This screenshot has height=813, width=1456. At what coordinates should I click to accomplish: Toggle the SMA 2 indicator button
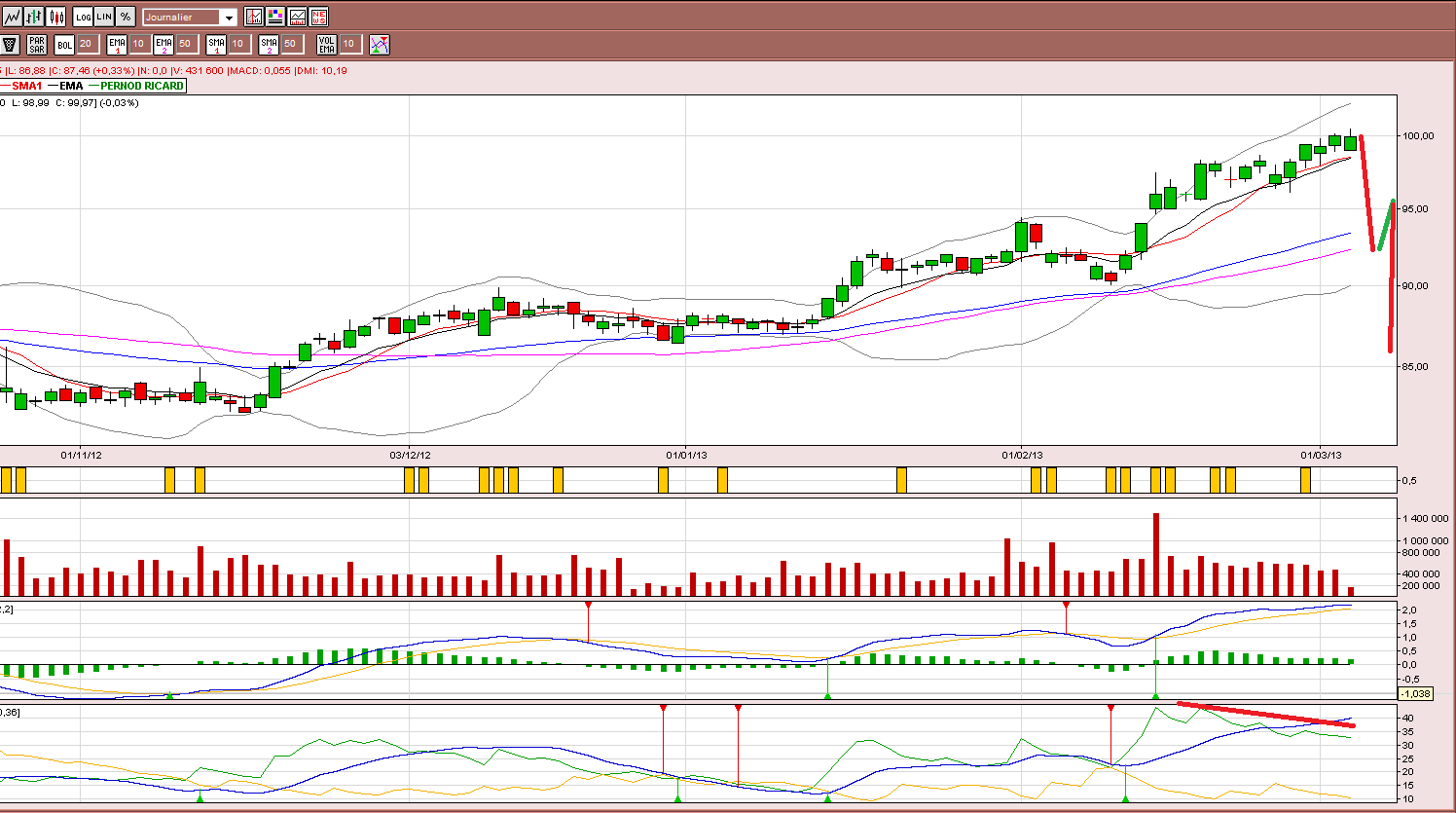point(269,44)
